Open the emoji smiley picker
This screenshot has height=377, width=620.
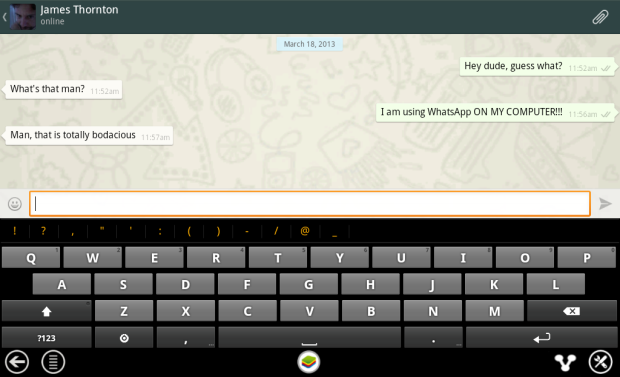15,204
